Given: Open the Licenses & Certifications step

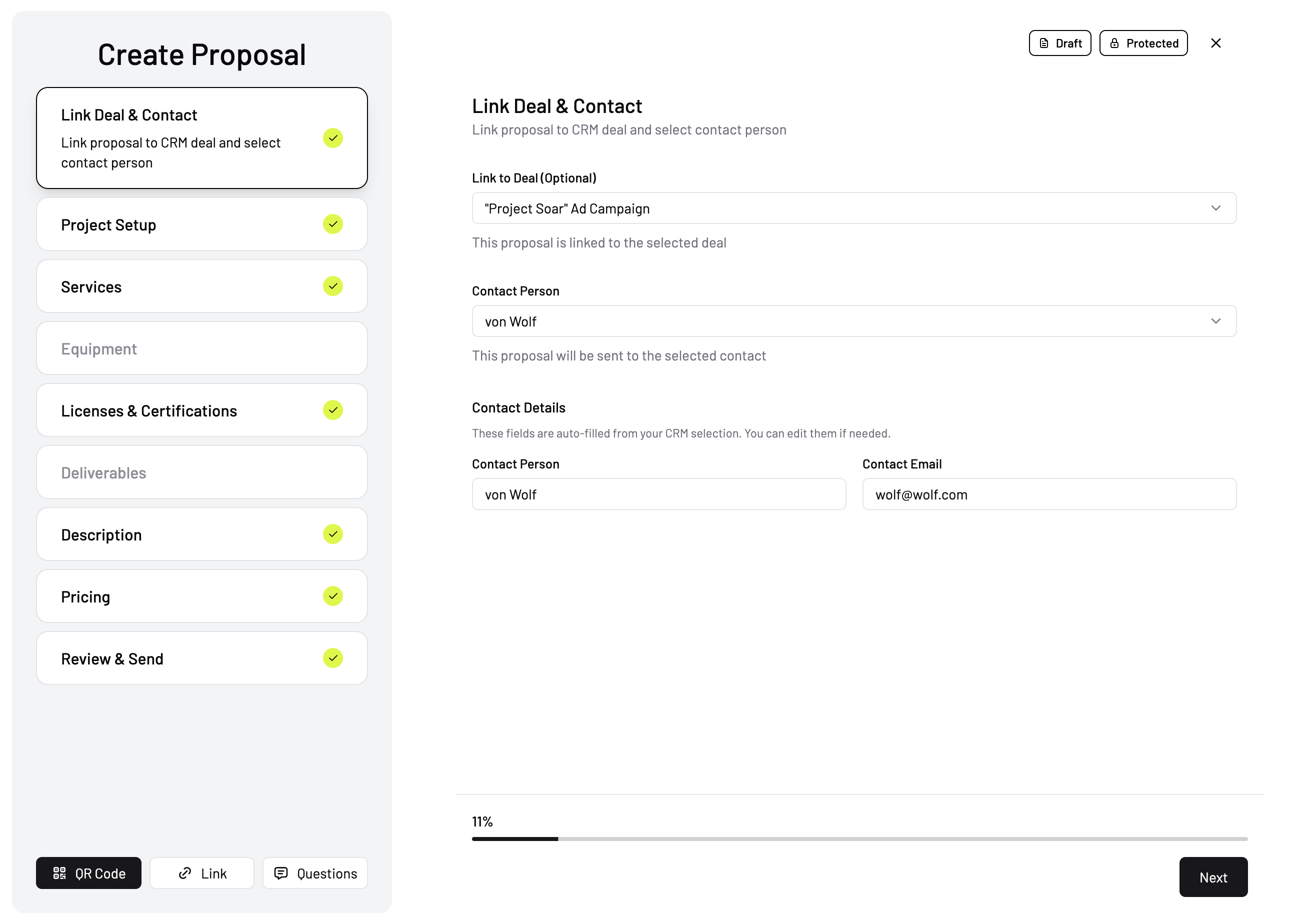Looking at the screenshot, I should click(x=201, y=410).
